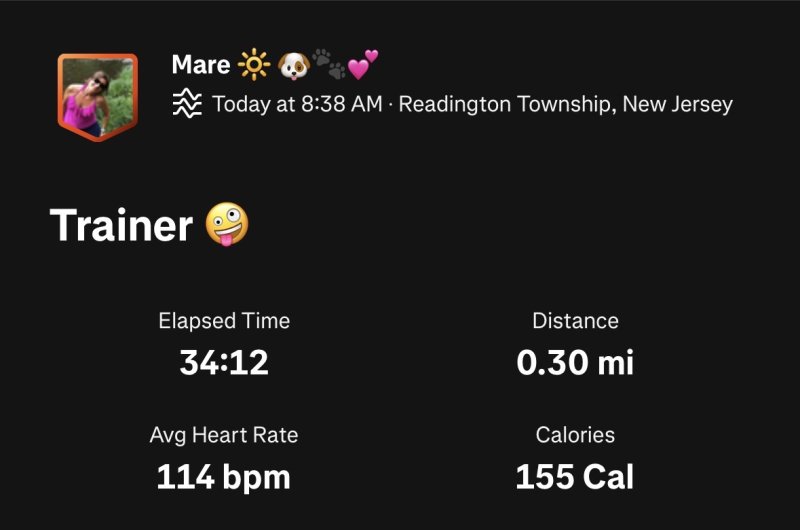Click the Today at 8:38 AM timestamp
This screenshot has height=530, width=800.
coord(296,104)
